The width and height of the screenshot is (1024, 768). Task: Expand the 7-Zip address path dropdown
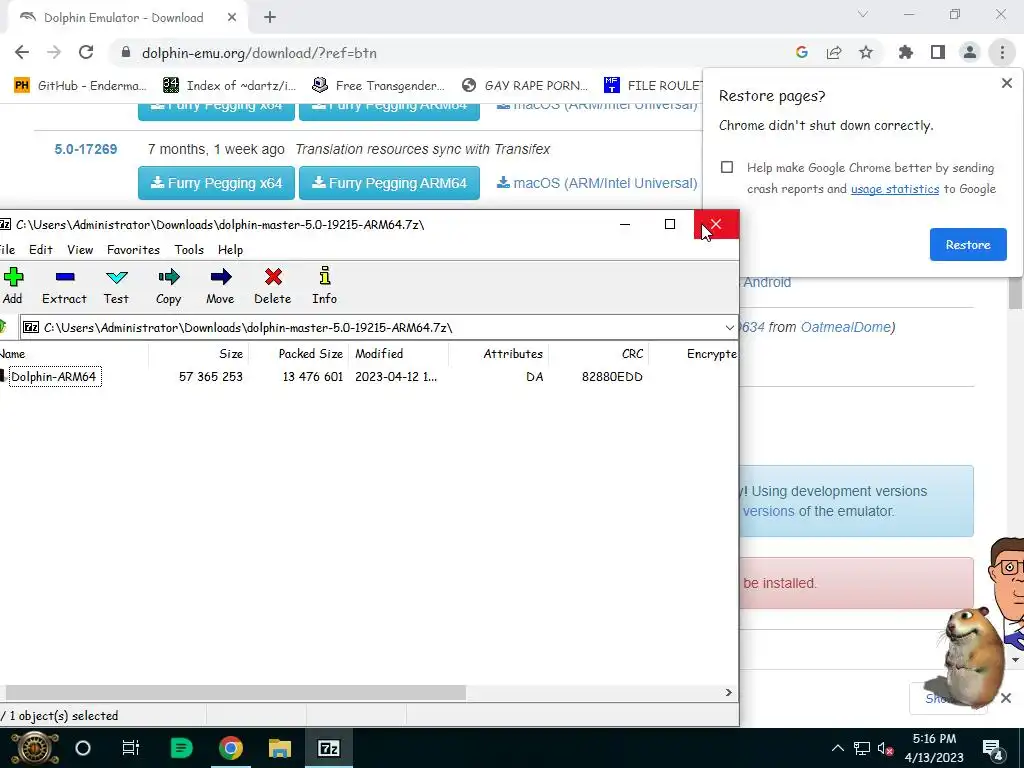(x=729, y=327)
